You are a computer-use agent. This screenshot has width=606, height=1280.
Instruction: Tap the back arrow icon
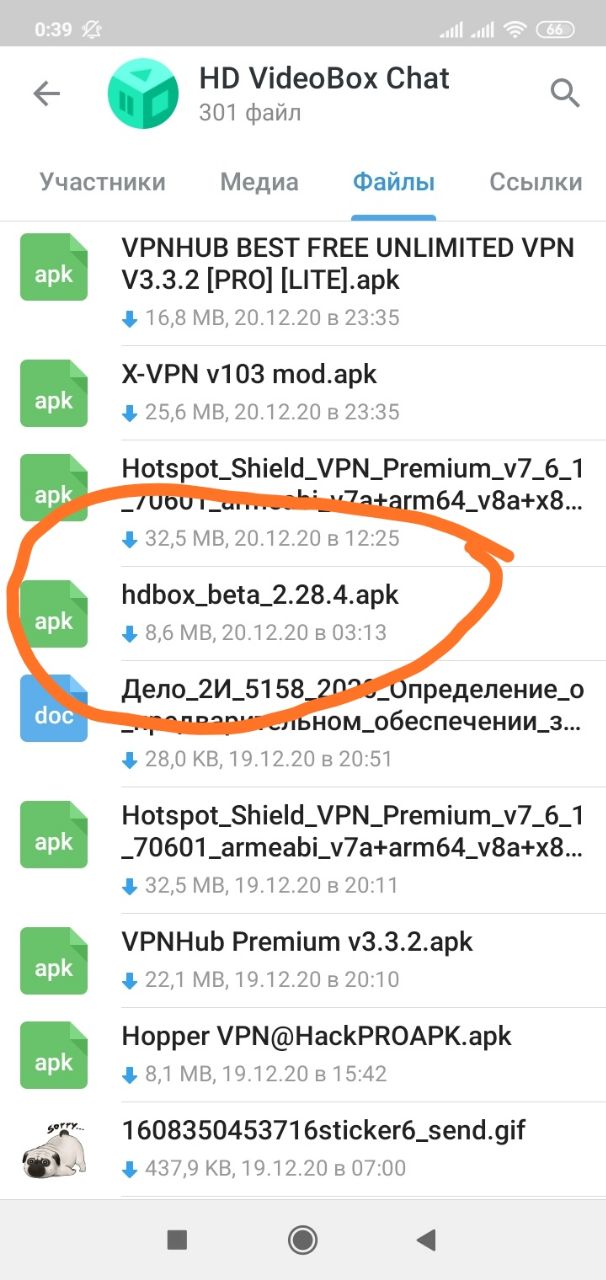click(x=47, y=94)
